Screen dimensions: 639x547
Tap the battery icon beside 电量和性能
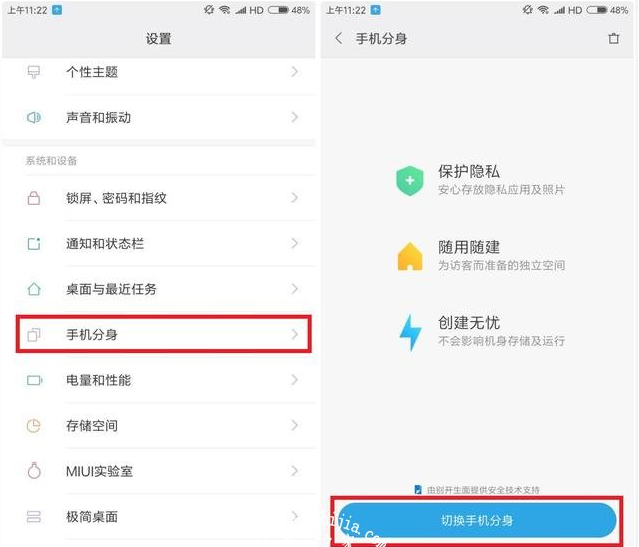tap(35, 380)
